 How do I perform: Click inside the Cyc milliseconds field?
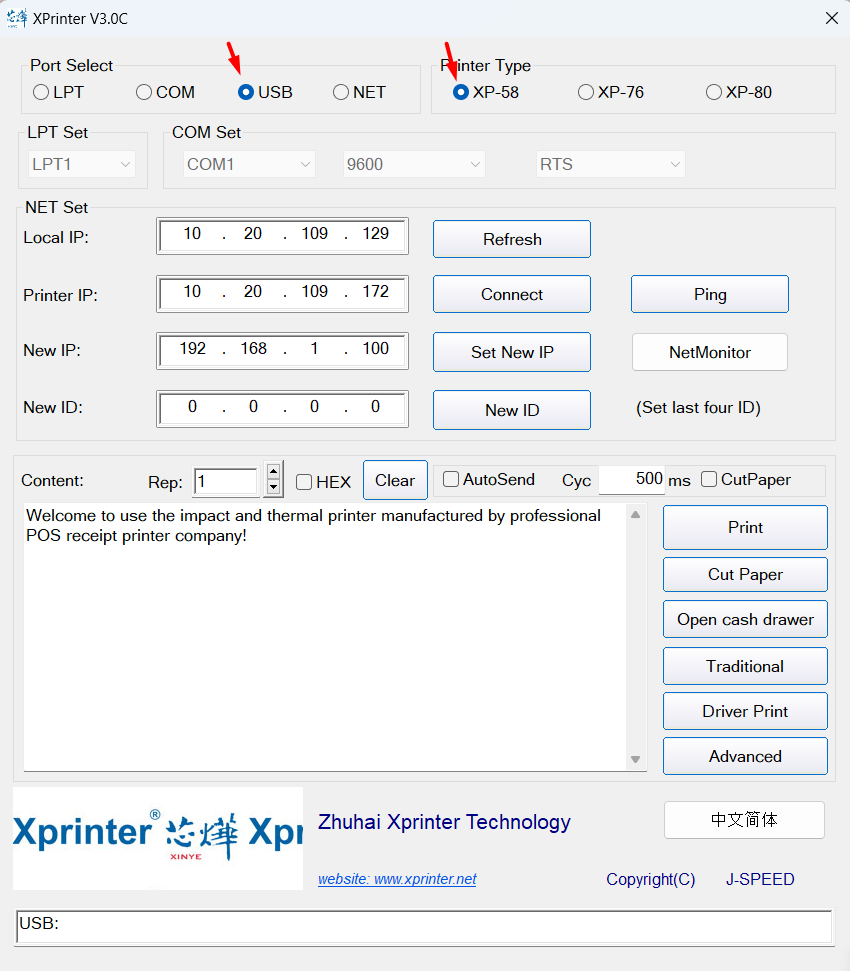click(x=631, y=480)
